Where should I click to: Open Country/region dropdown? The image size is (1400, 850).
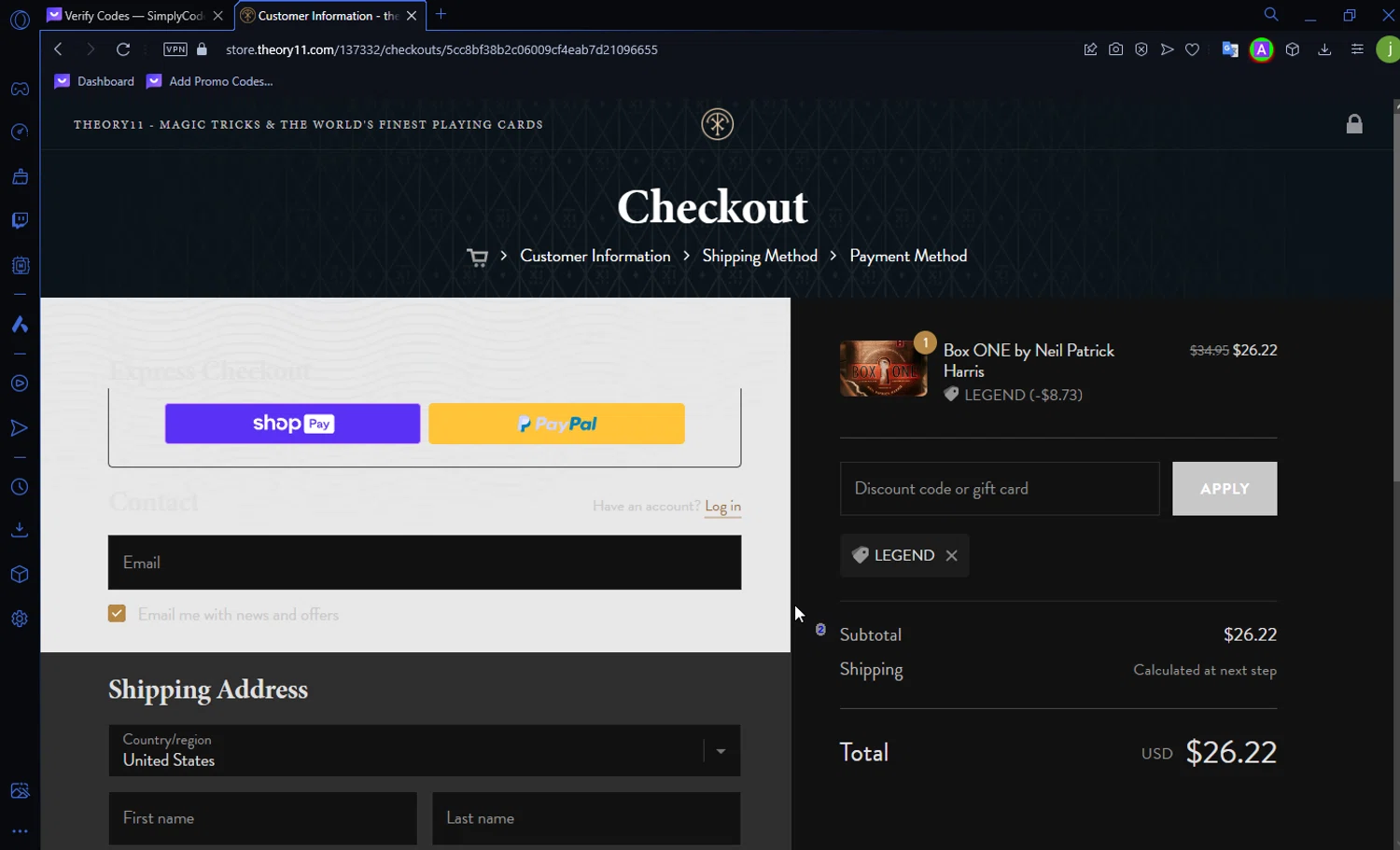pos(425,750)
